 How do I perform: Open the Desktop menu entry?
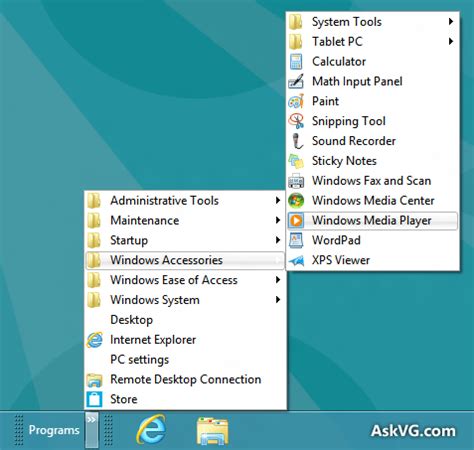coord(185,320)
